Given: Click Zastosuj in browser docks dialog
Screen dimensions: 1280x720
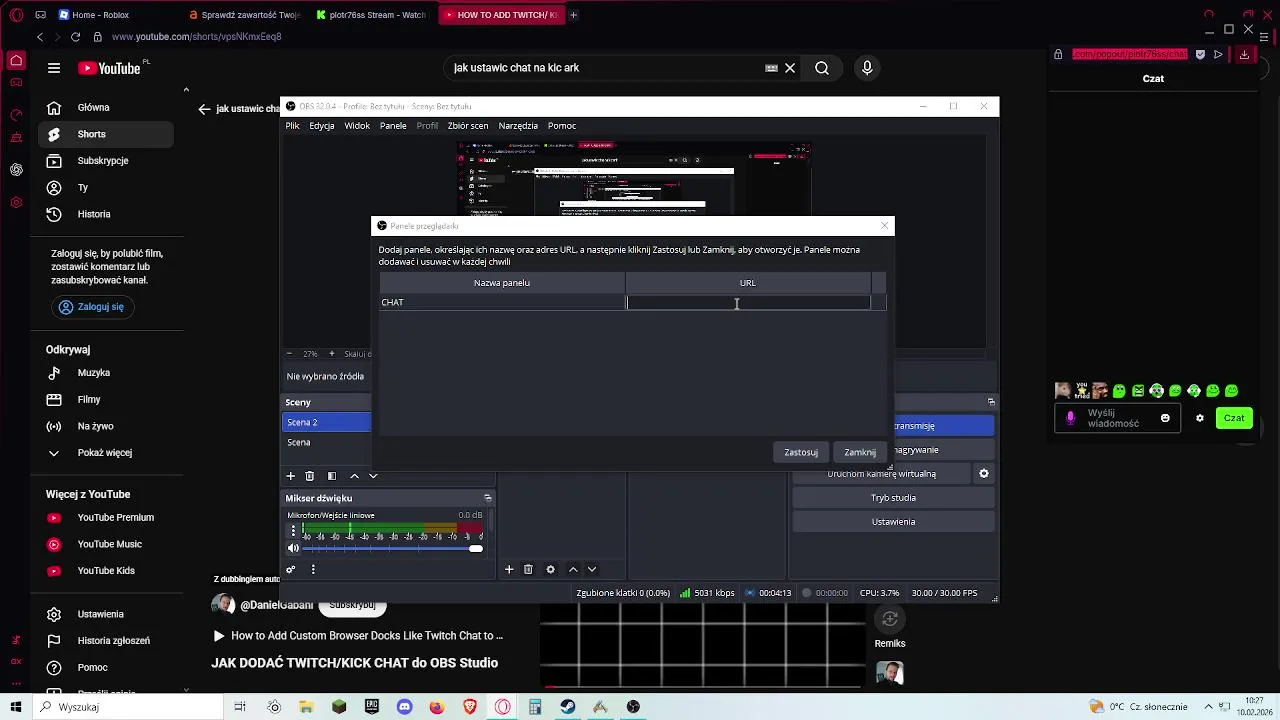Looking at the screenshot, I should (x=801, y=452).
